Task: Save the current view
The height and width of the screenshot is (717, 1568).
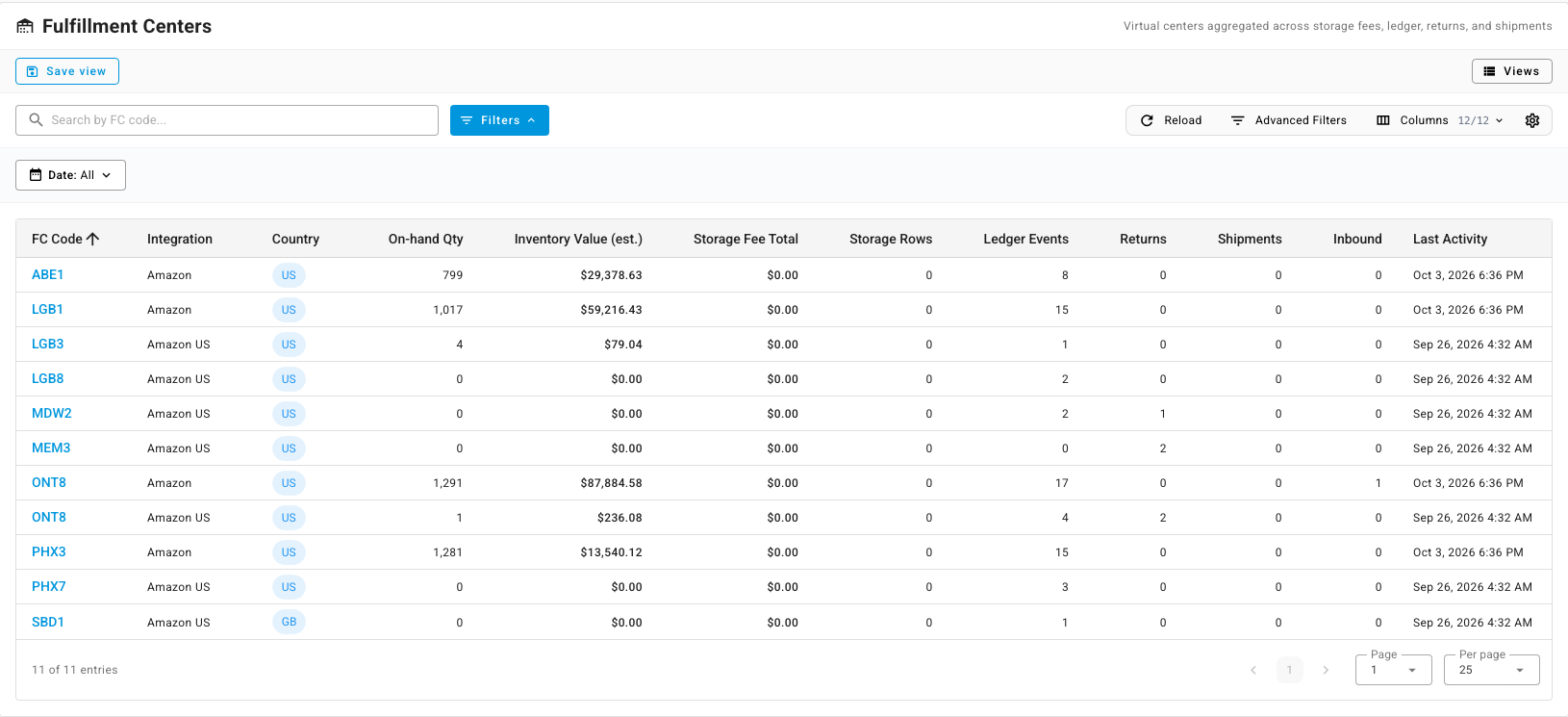Action: tap(67, 71)
